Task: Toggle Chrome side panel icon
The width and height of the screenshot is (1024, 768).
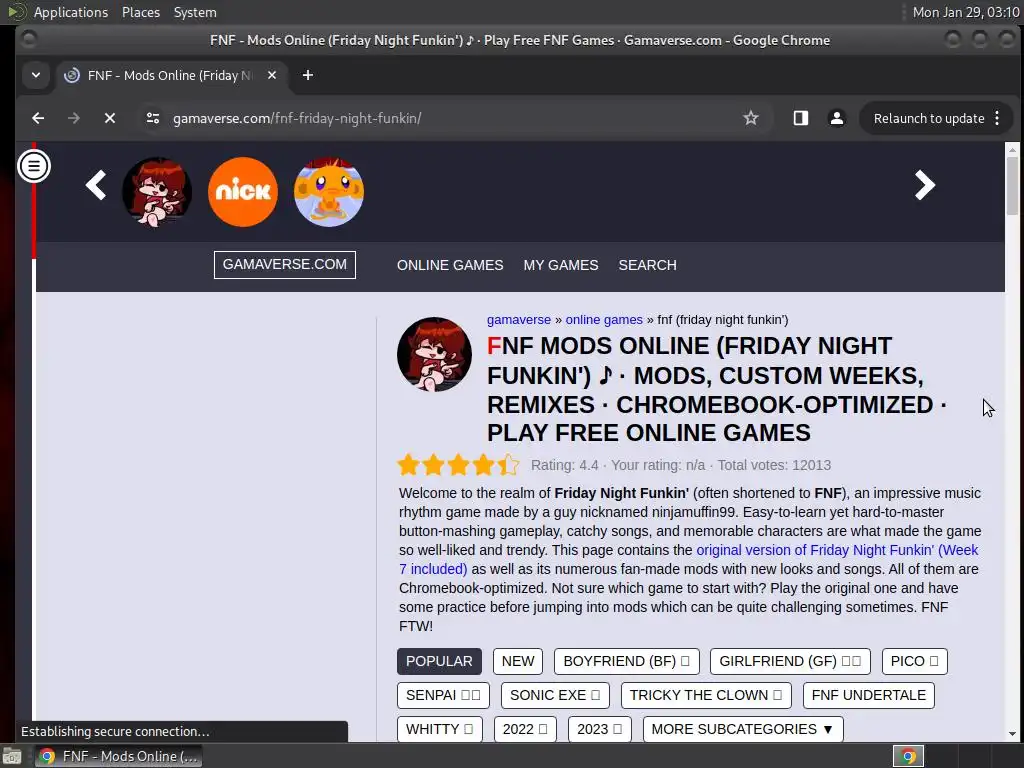Action: pyautogui.click(x=801, y=118)
